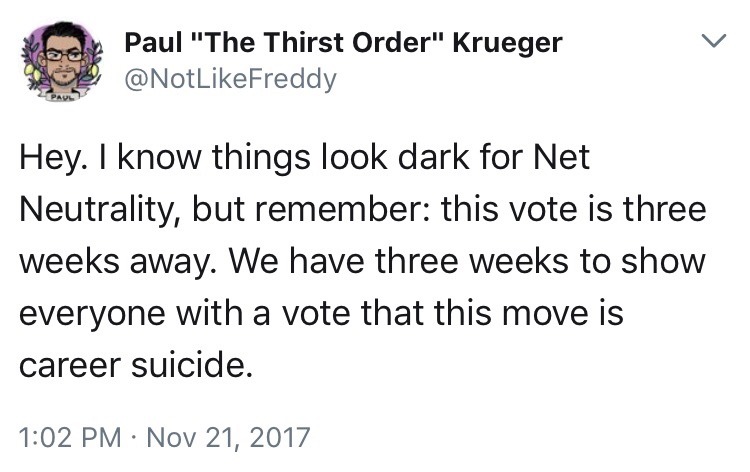Click display name Paul "The Thirst Order" Krueger

pos(341,43)
